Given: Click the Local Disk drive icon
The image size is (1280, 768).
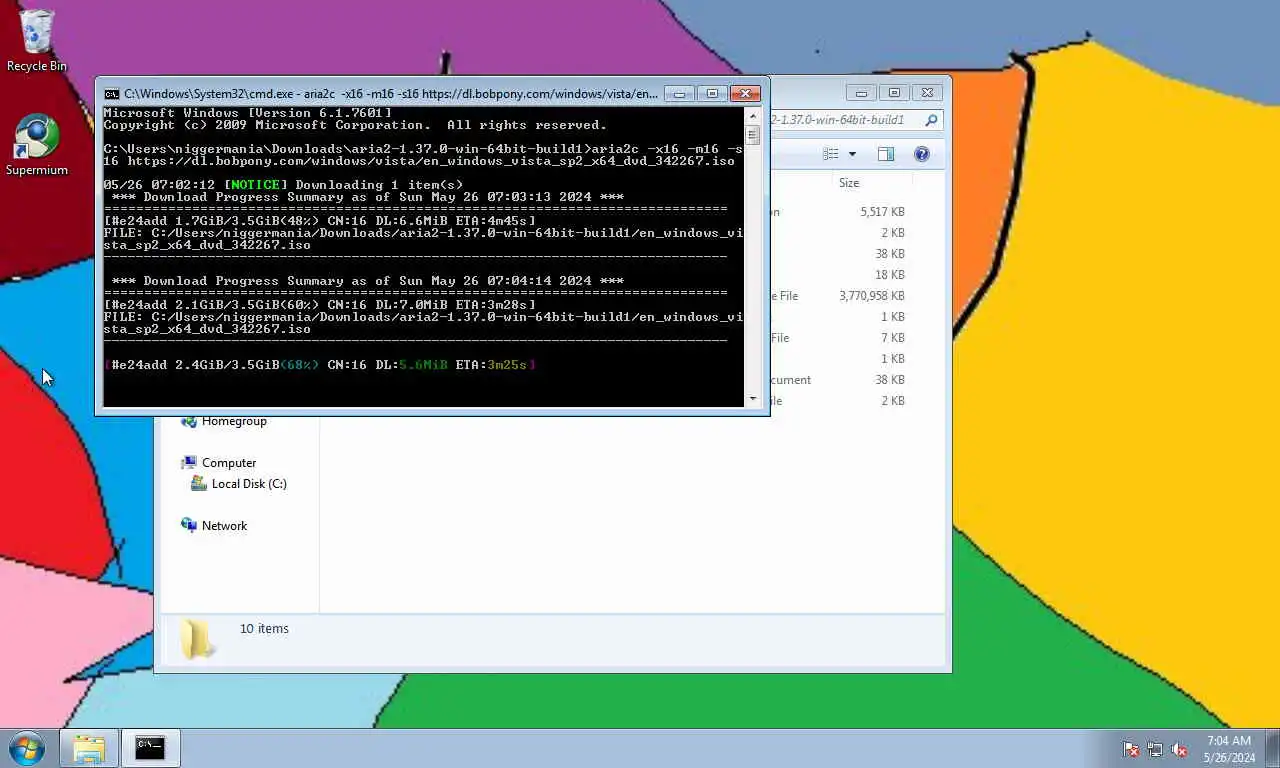Looking at the screenshot, I should pos(198,484).
